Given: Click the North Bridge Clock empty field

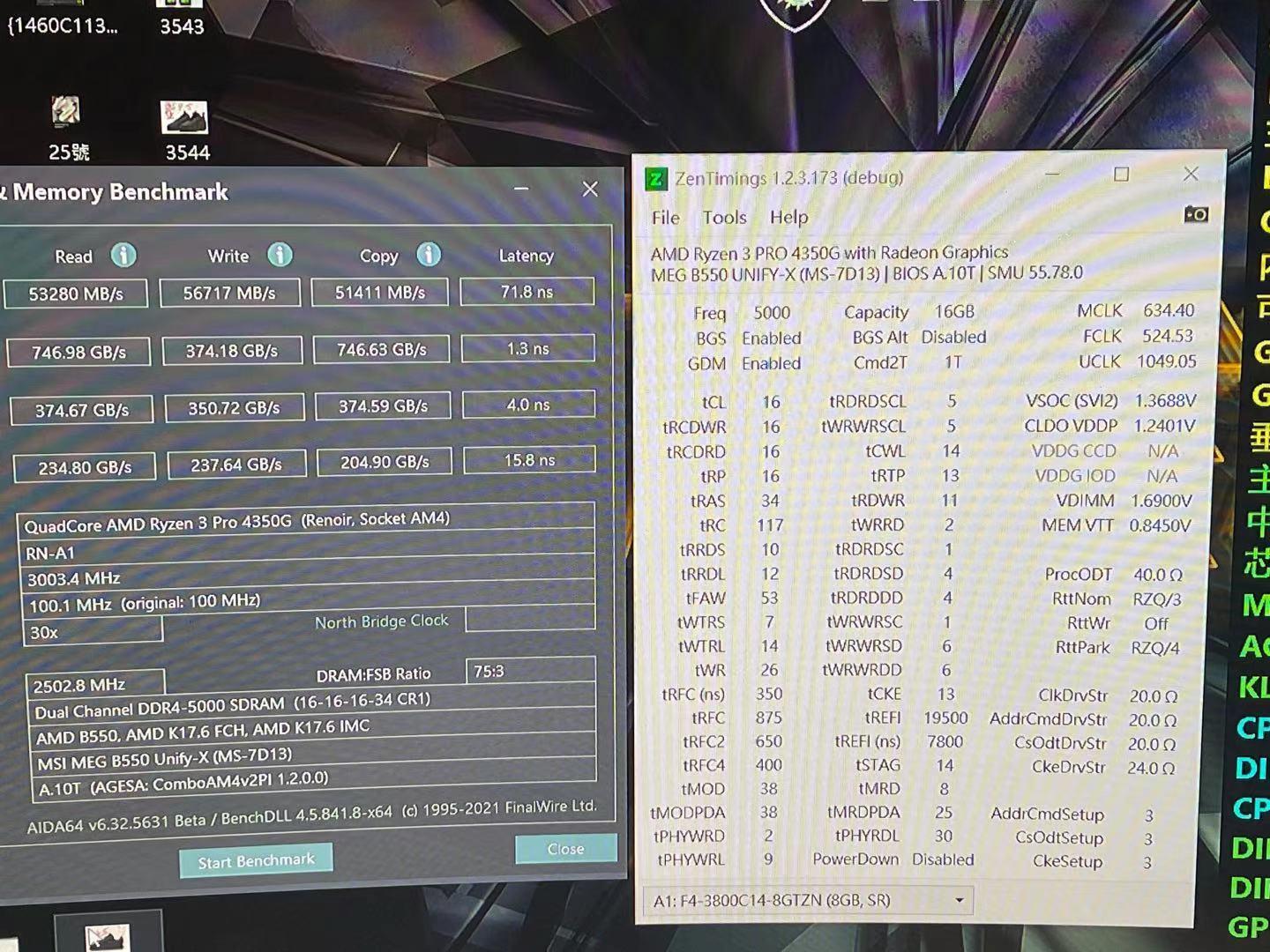Looking at the screenshot, I should [530, 618].
